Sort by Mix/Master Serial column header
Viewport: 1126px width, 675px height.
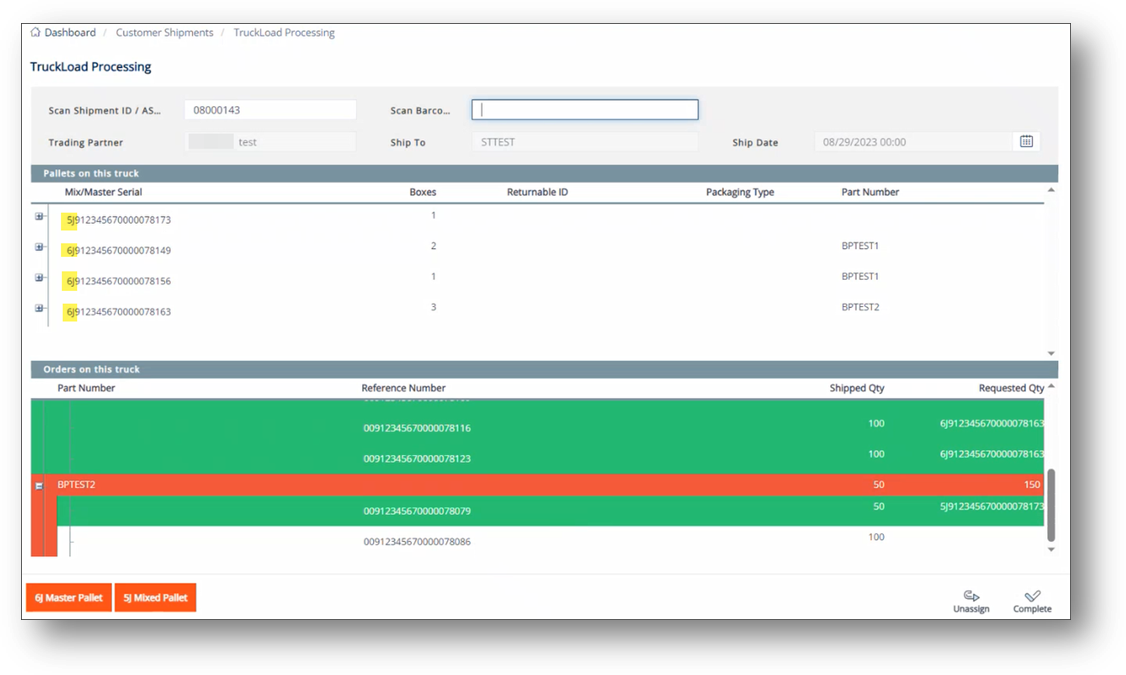click(103, 192)
